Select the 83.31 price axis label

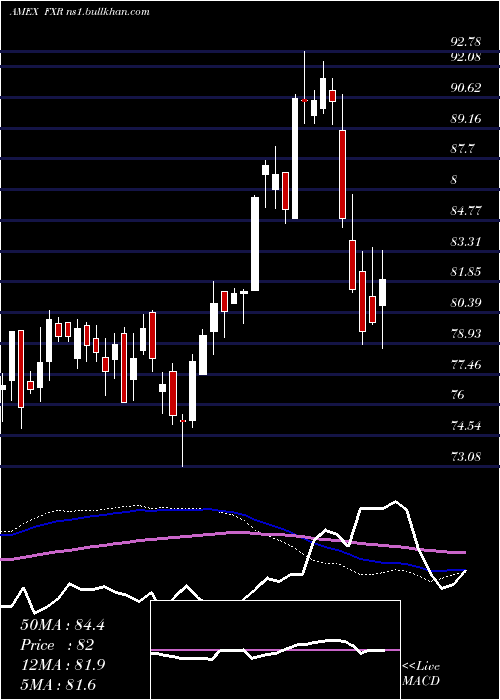pyautogui.click(x=466, y=242)
